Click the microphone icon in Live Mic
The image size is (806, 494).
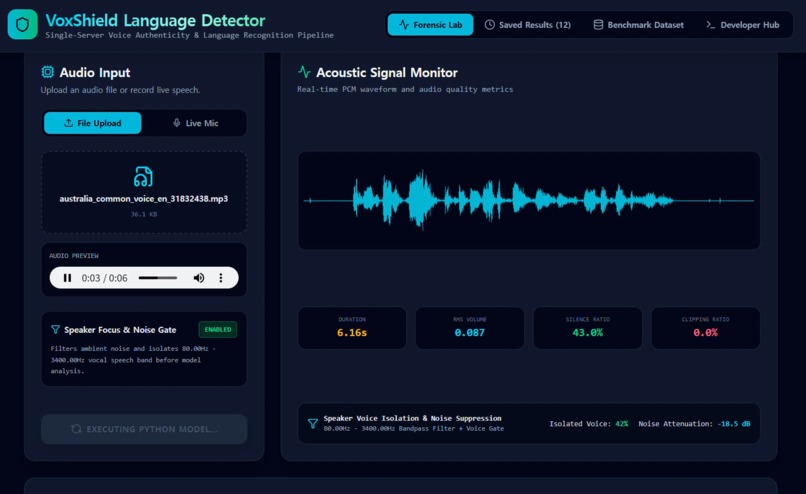point(176,123)
